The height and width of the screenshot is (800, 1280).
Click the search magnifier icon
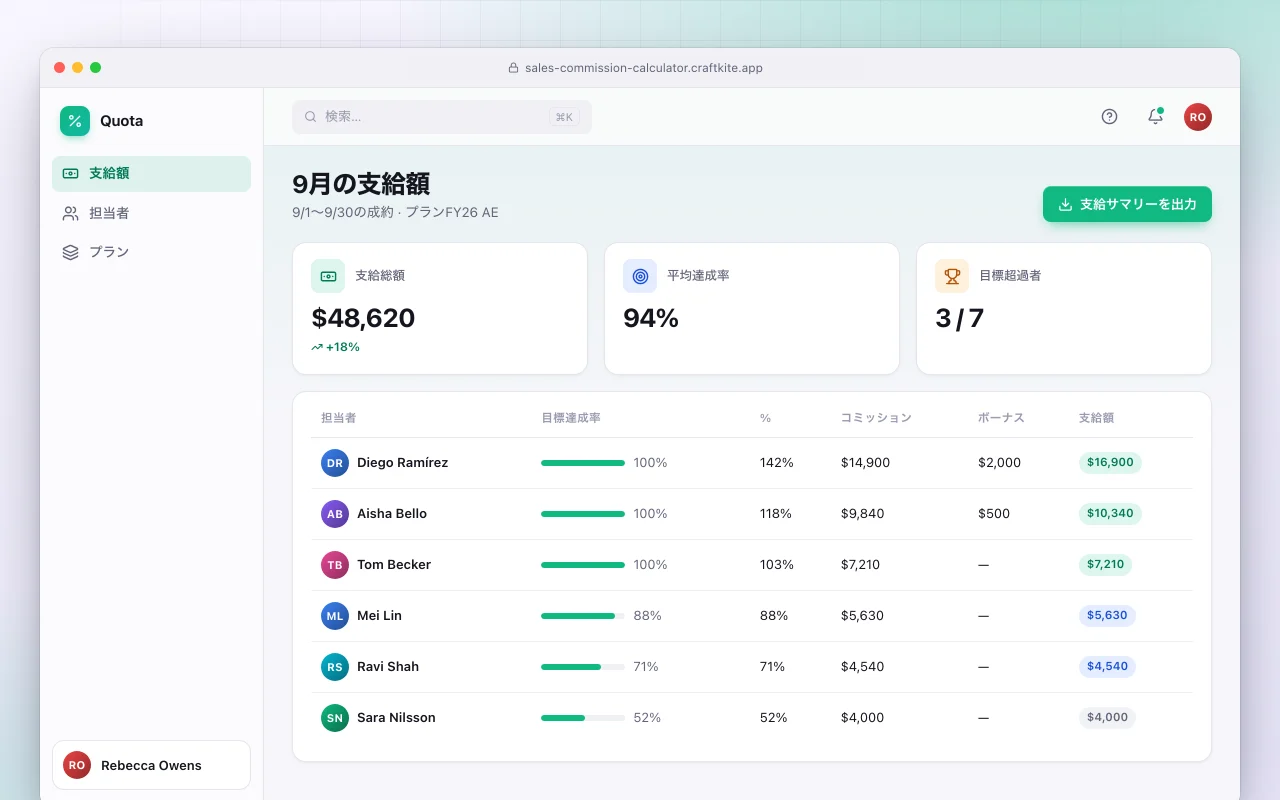[311, 117]
